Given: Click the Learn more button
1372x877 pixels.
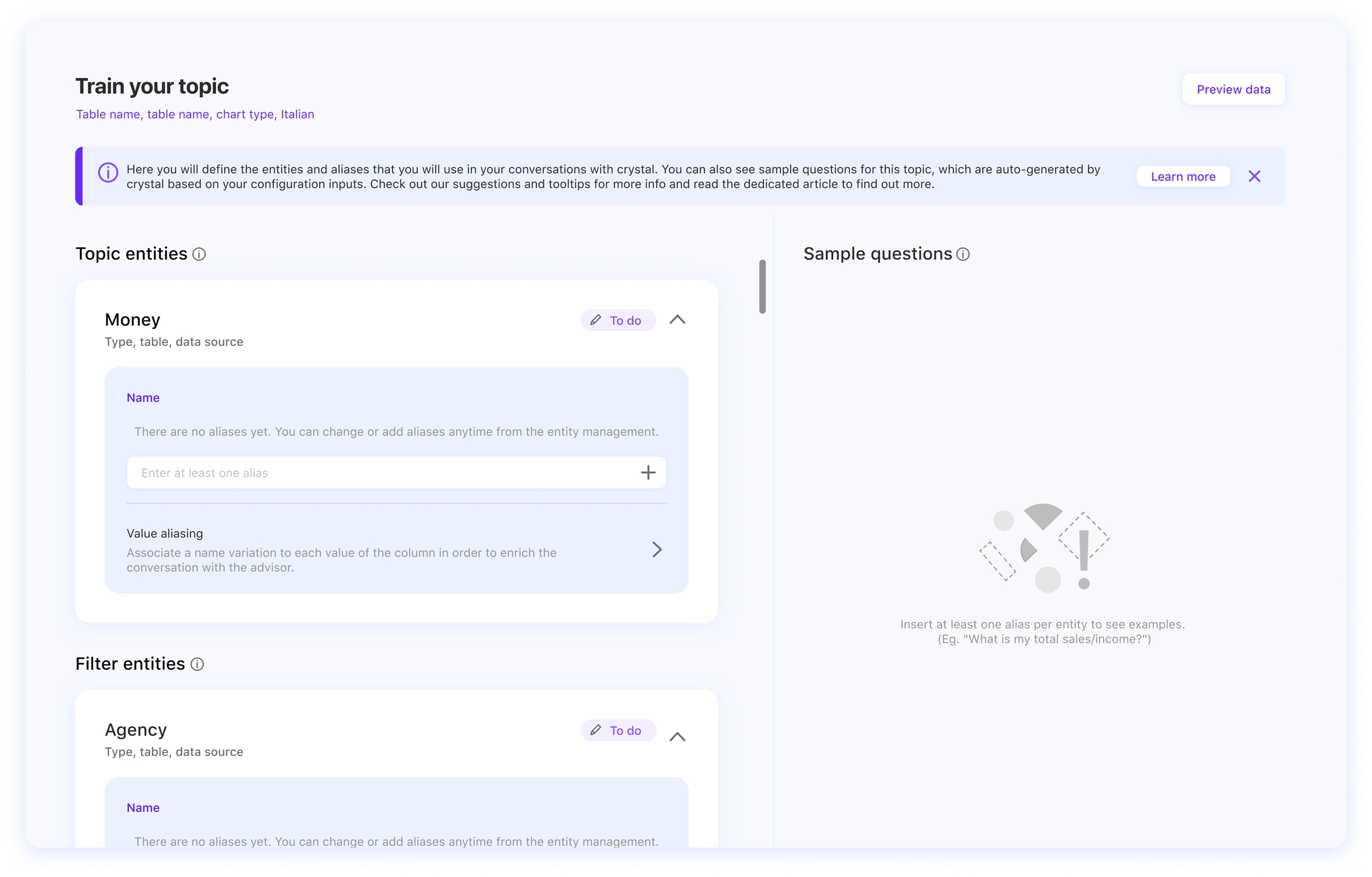Looking at the screenshot, I should coord(1183,176).
